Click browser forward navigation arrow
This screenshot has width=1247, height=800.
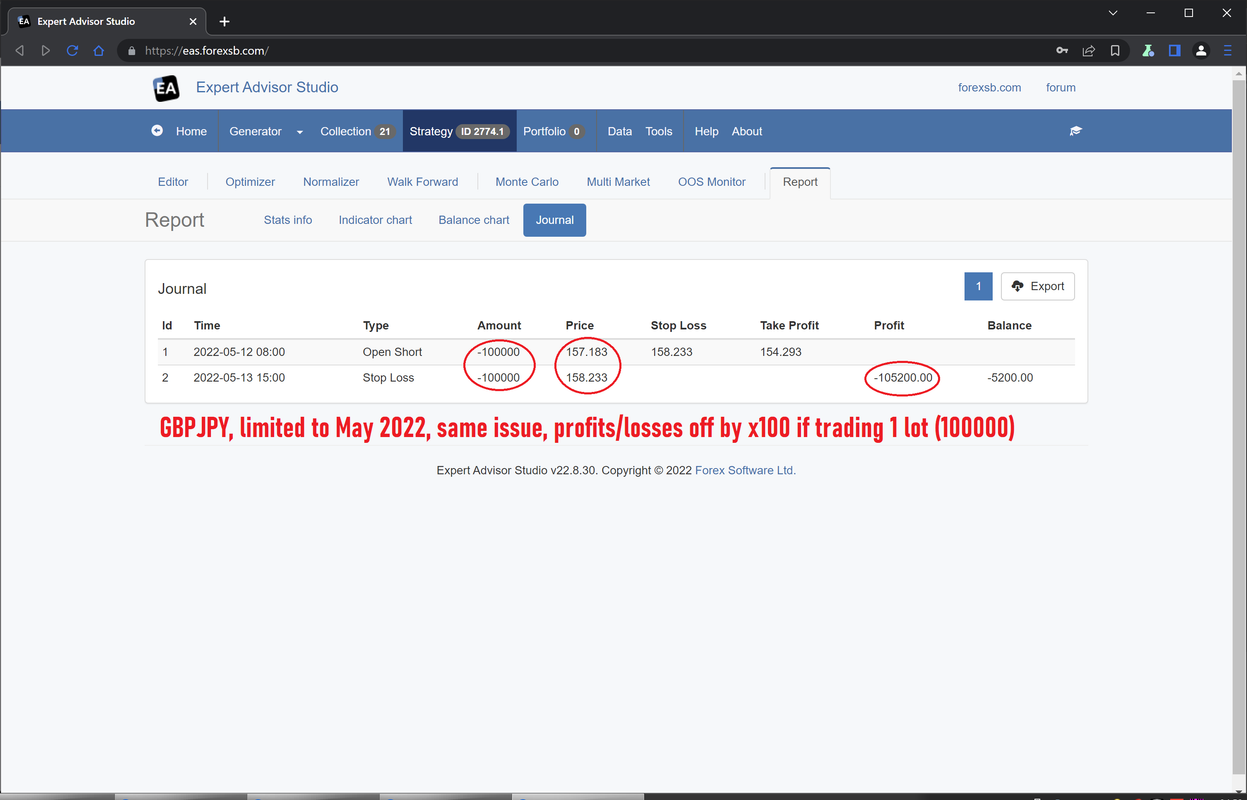click(46, 50)
